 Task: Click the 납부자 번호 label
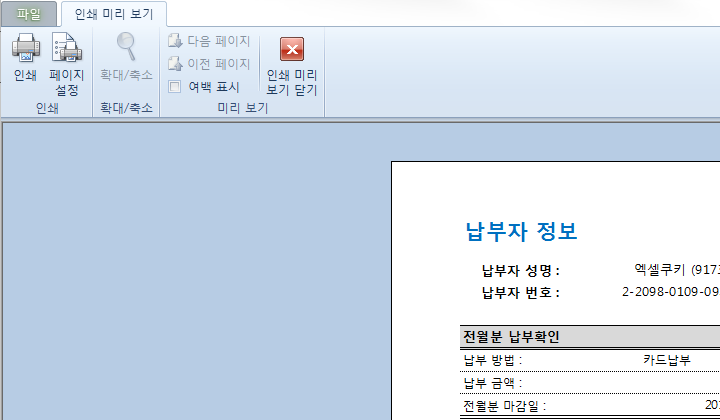point(521,292)
